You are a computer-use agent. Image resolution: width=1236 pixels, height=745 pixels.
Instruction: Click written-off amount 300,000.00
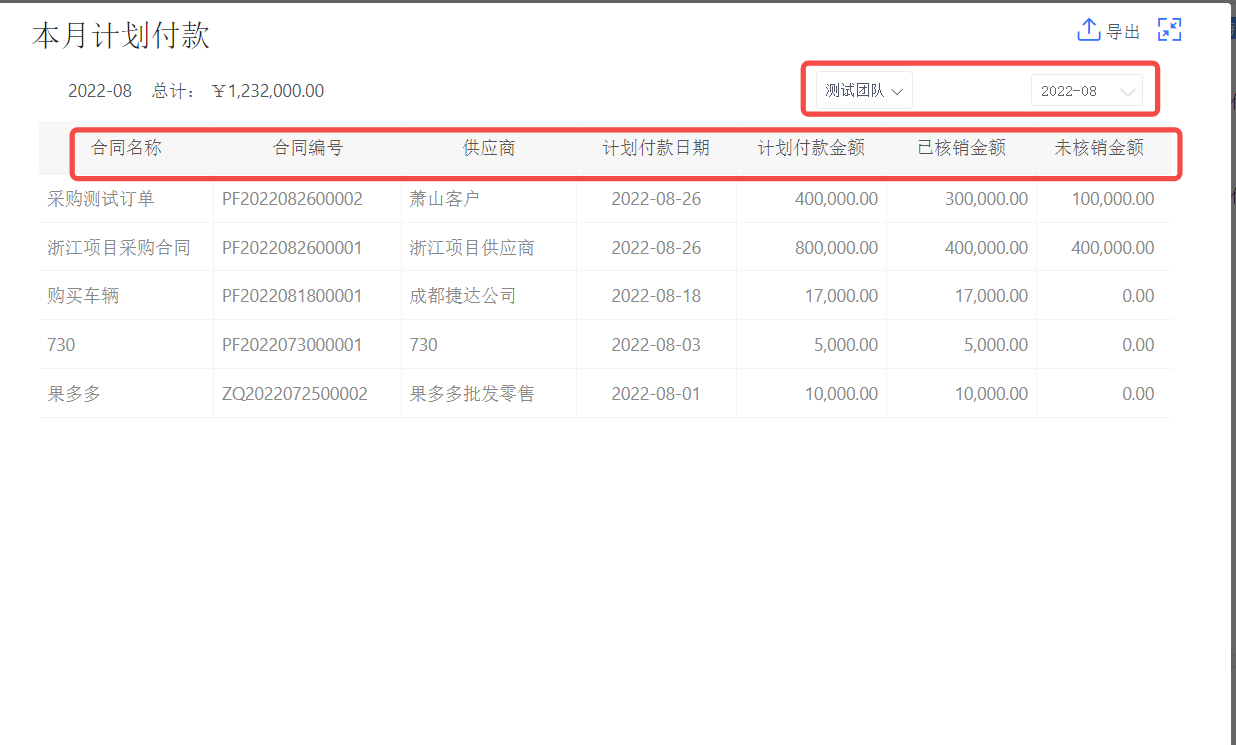tap(987, 199)
